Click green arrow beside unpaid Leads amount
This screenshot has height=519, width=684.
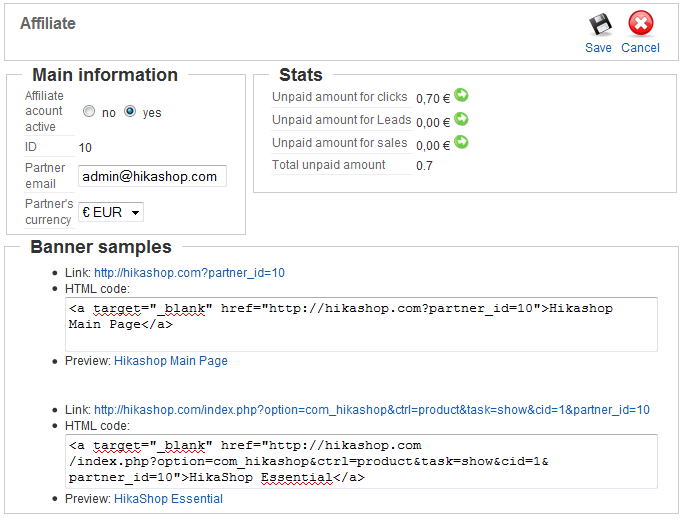coord(461,119)
